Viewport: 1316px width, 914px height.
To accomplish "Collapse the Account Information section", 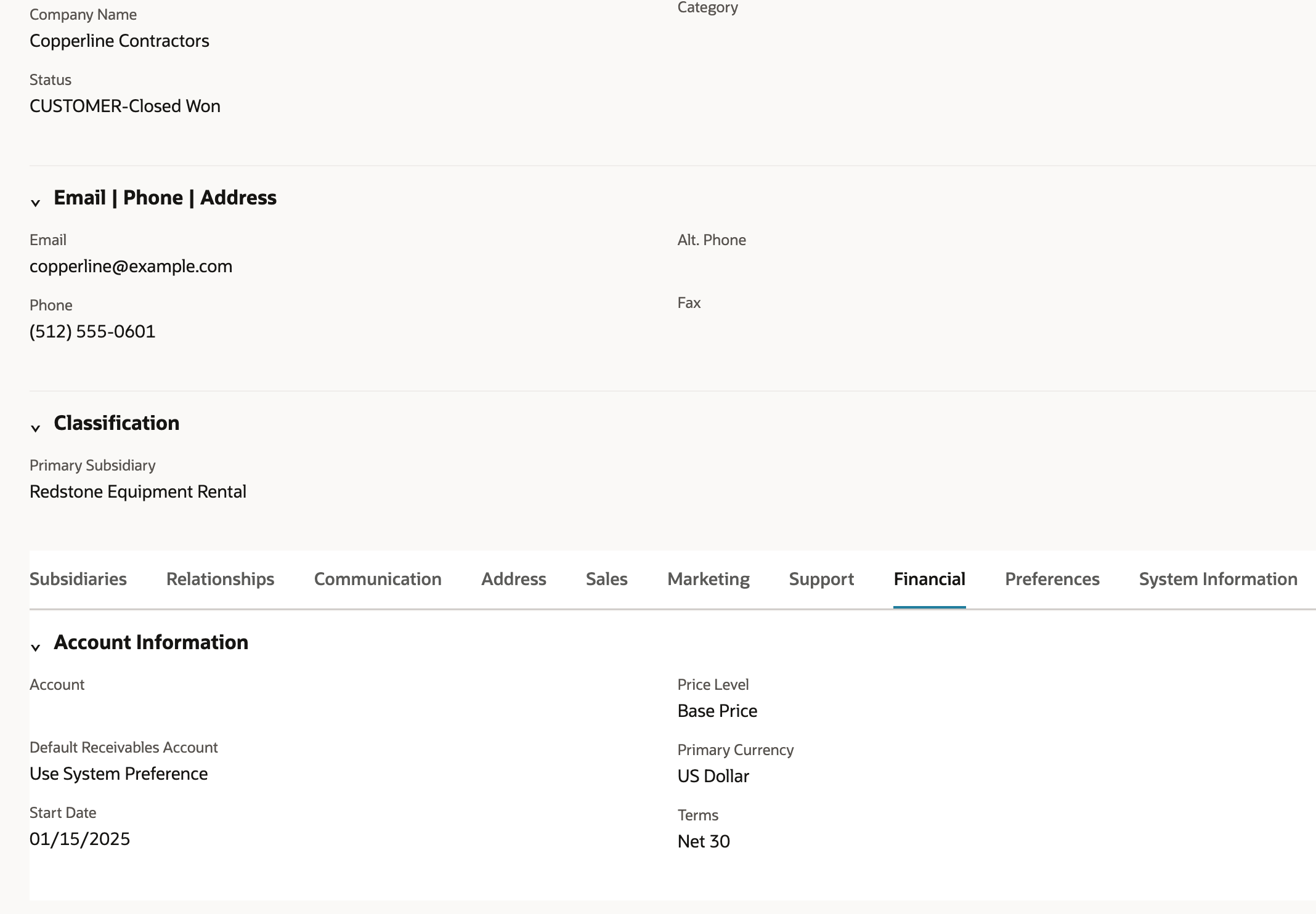I will (36, 647).
